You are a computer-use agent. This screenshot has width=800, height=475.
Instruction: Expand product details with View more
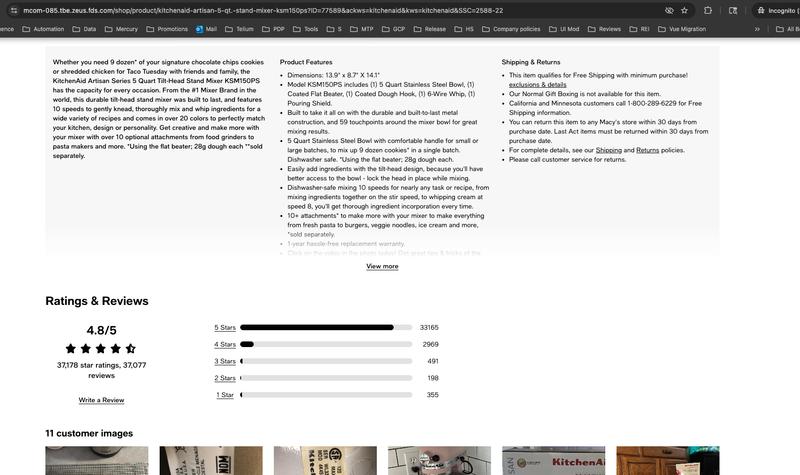point(382,266)
